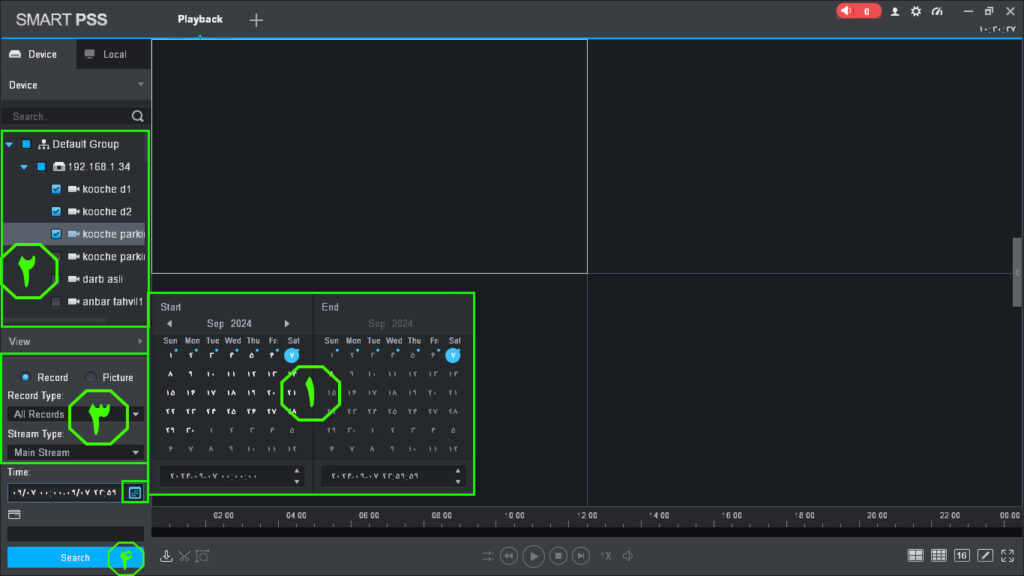Viewport: 1024px width, 576px height.
Task: Collapse the 192.168.1.34 device node
Action: [x=24, y=167]
